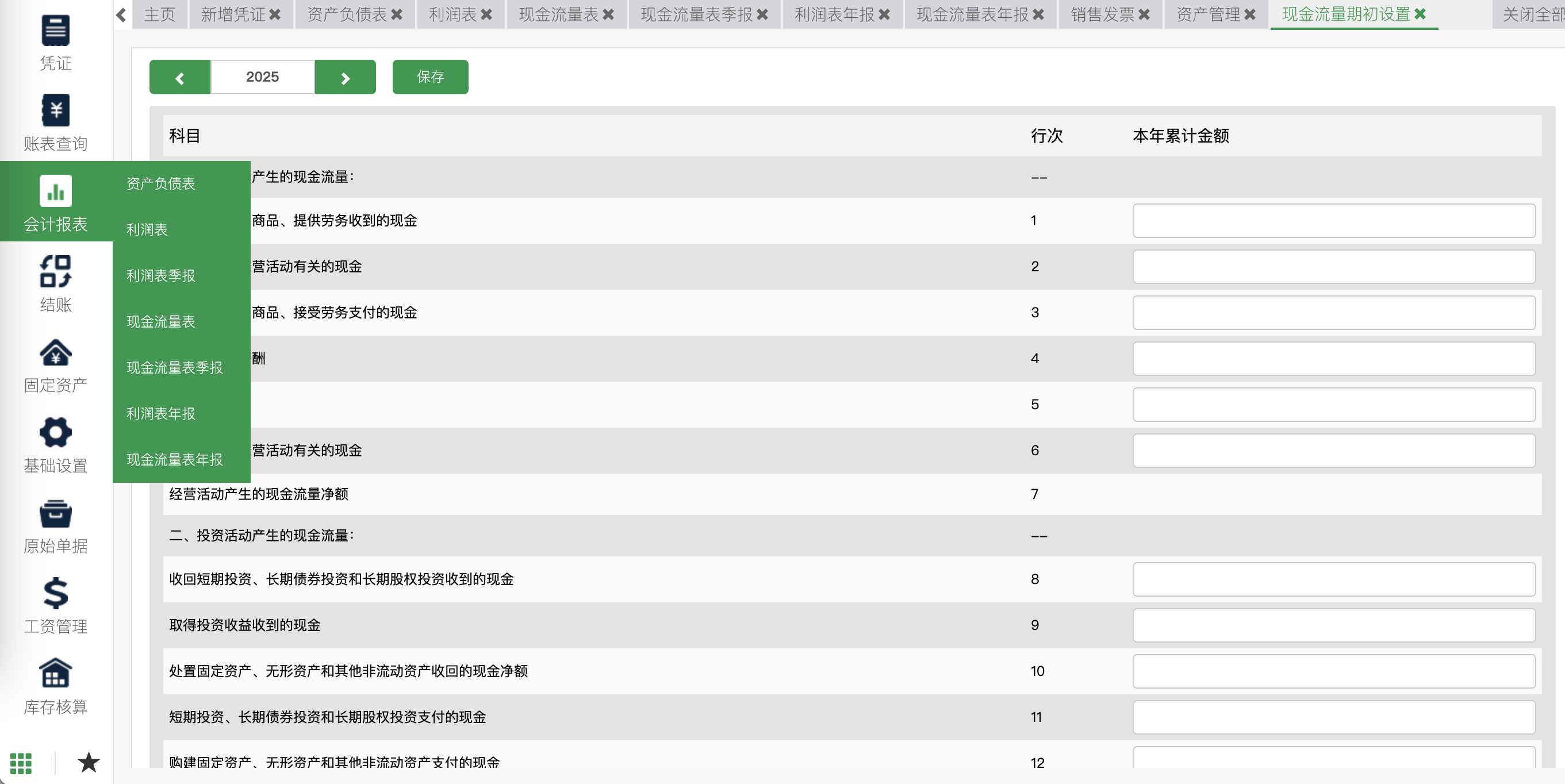Screen dimensions: 1565x784
Task: Open 原始单据 original documents icon
Action: point(55,513)
